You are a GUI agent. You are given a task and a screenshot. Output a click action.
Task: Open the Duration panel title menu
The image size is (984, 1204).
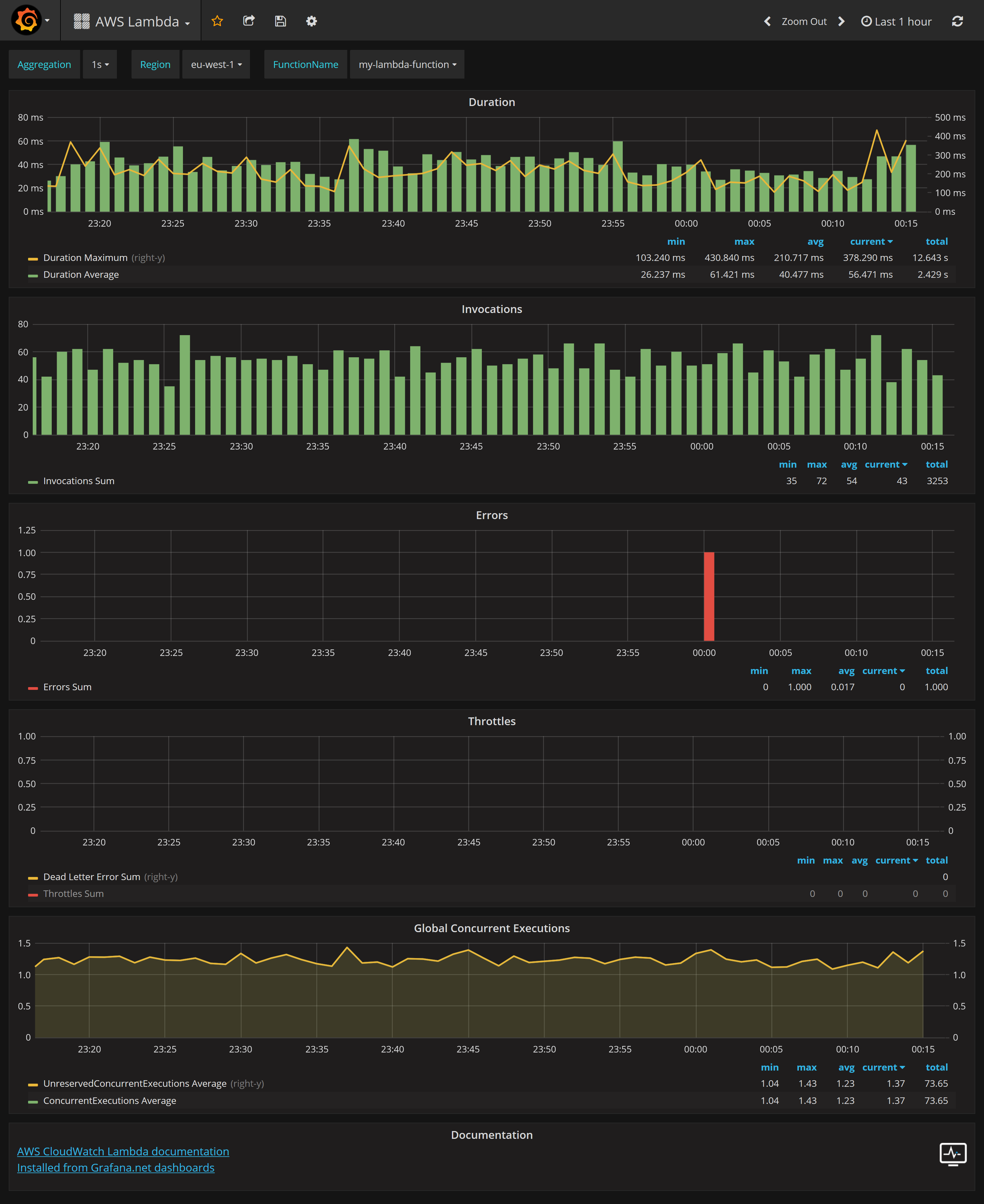(x=492, y=102)
